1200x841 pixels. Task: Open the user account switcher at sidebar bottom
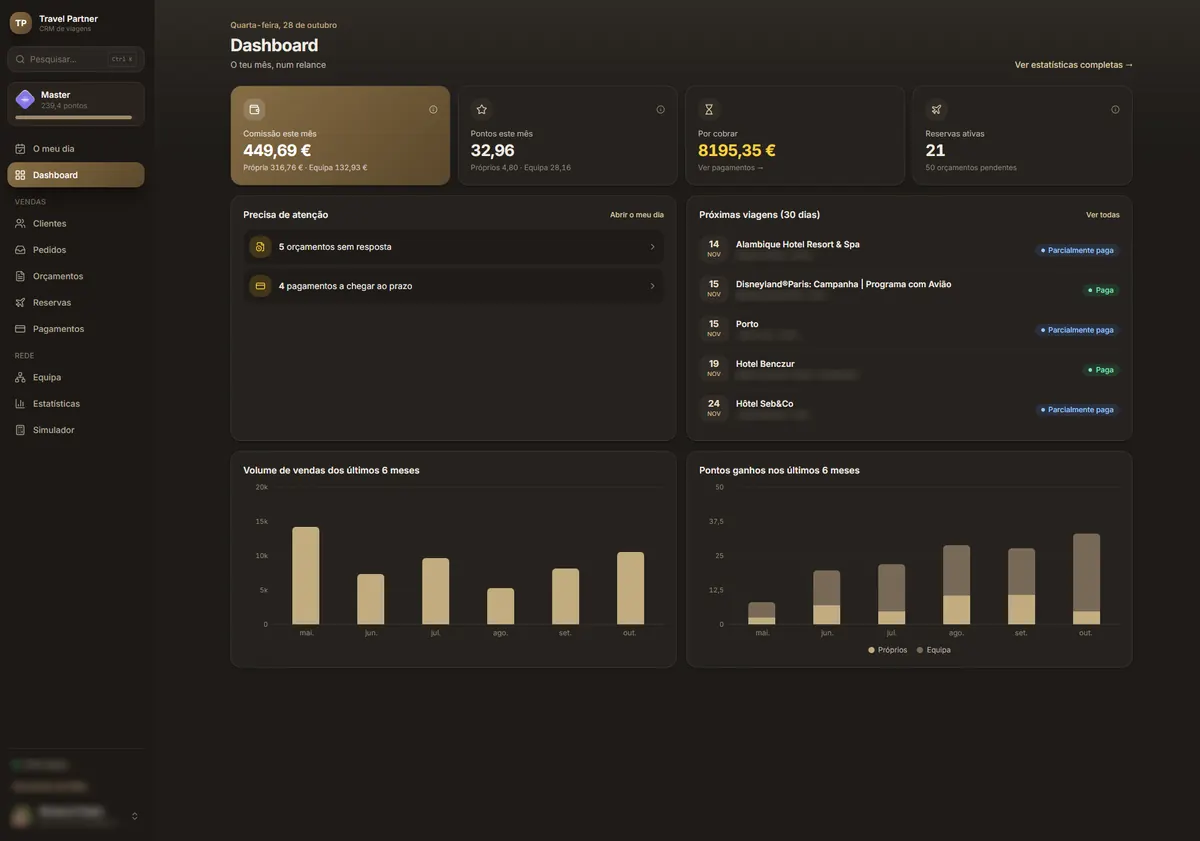point(76,816)
